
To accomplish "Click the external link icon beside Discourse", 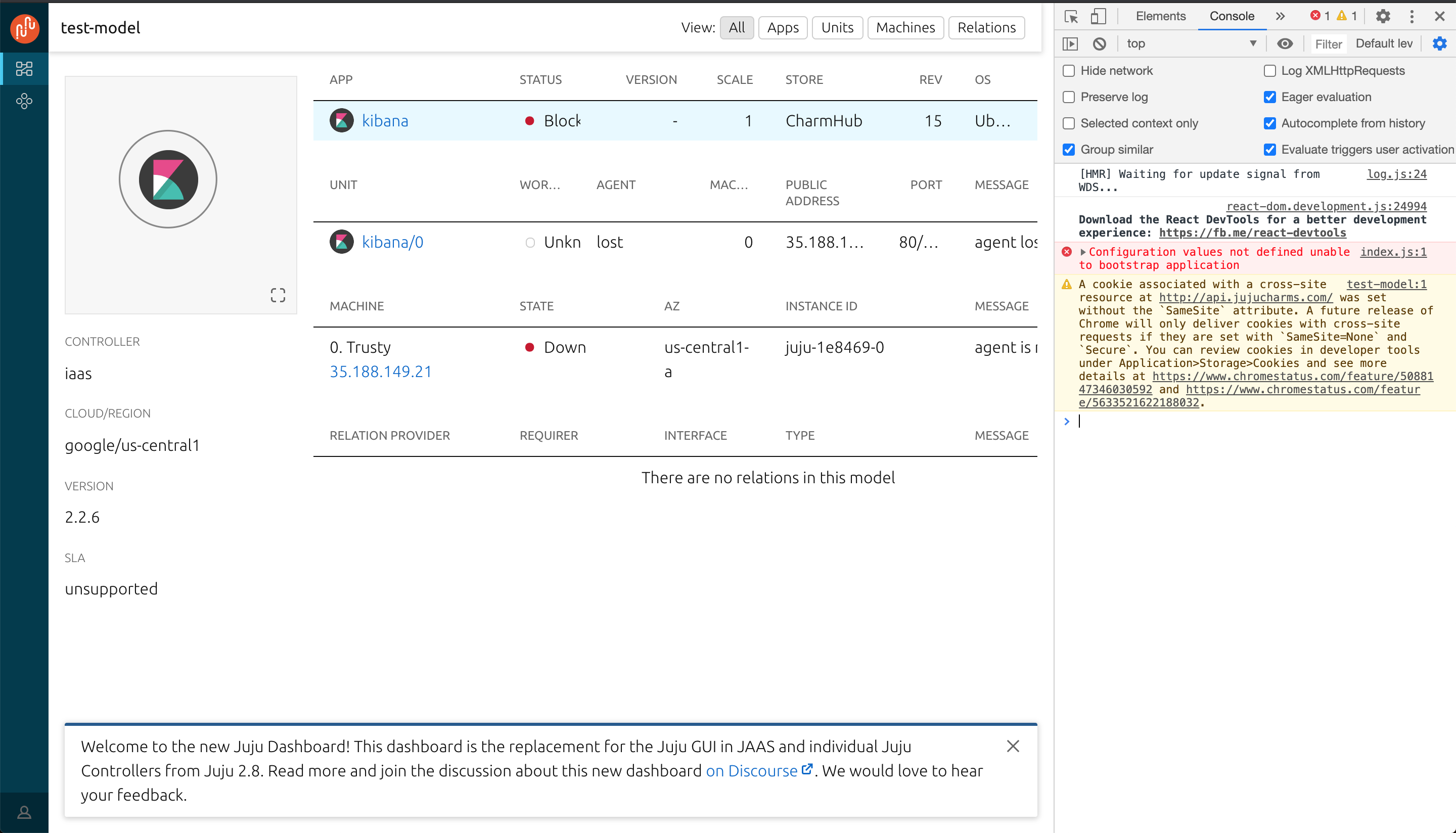I will 807,769.
